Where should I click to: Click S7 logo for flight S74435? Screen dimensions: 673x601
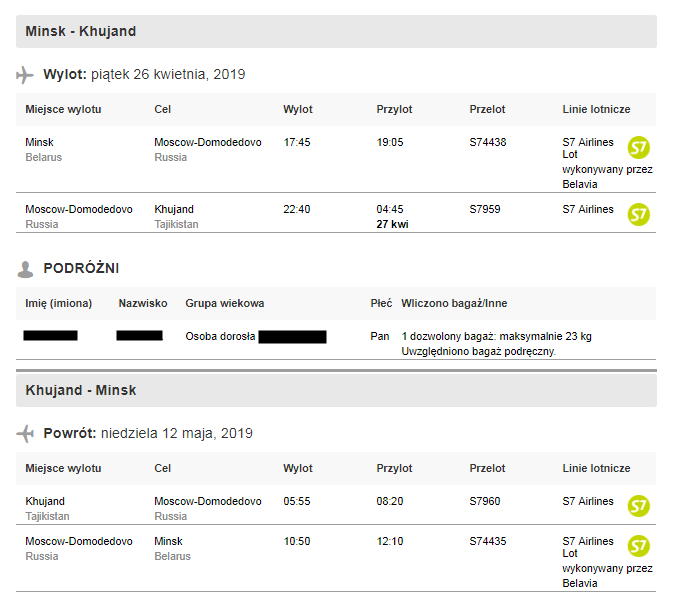click(x=638, y=546)
